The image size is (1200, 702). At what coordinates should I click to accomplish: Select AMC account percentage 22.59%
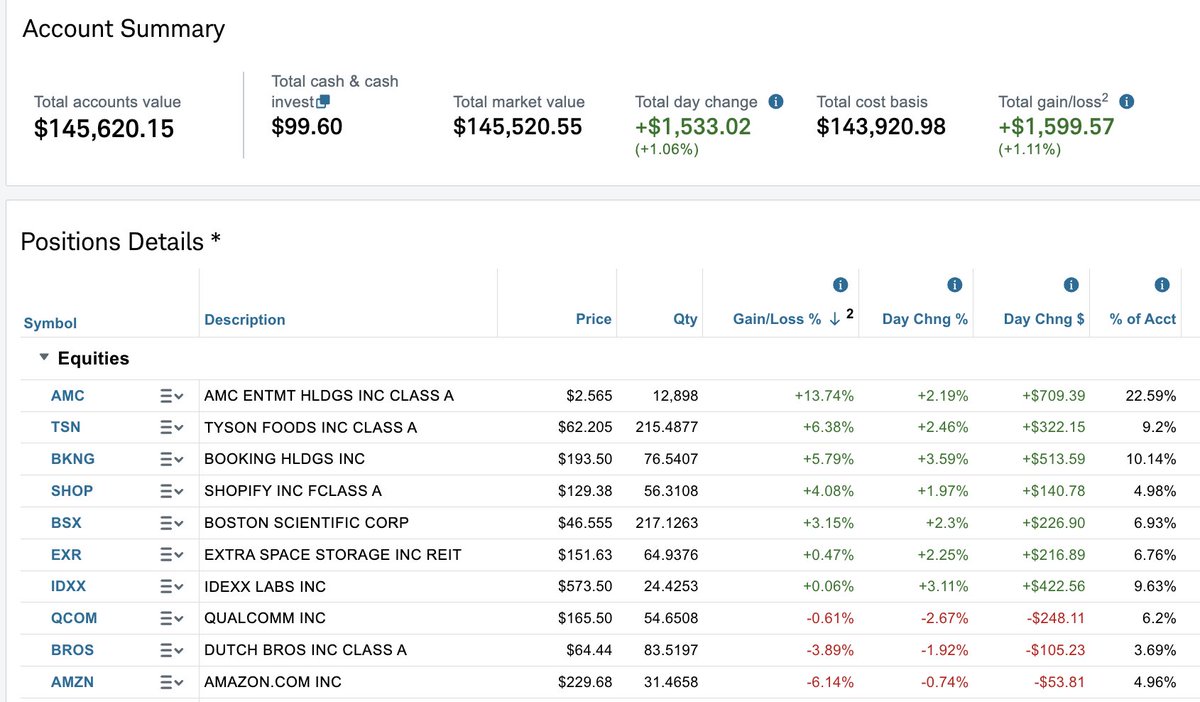(x=1151, y=396)
